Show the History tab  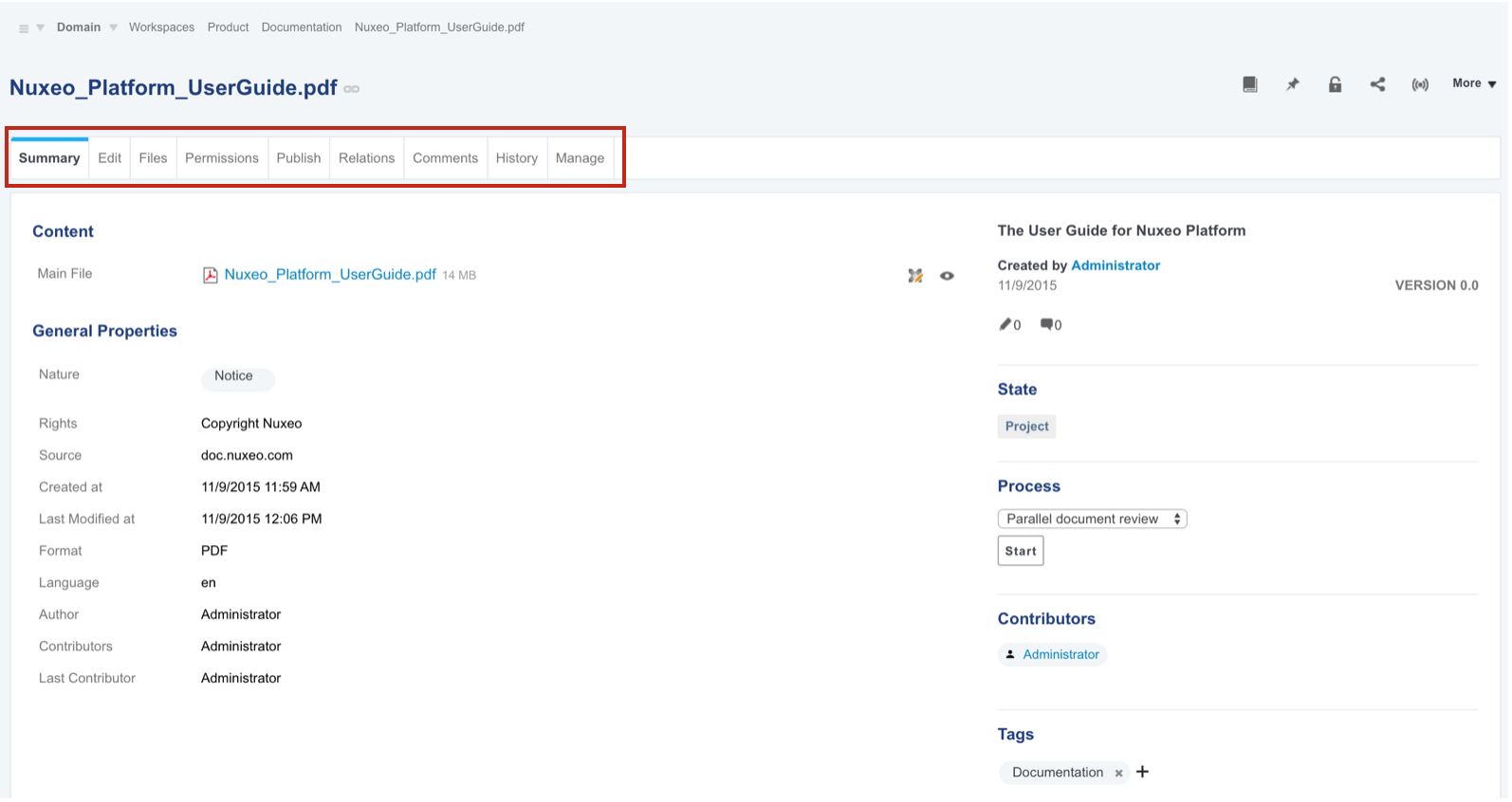point(517,158)
